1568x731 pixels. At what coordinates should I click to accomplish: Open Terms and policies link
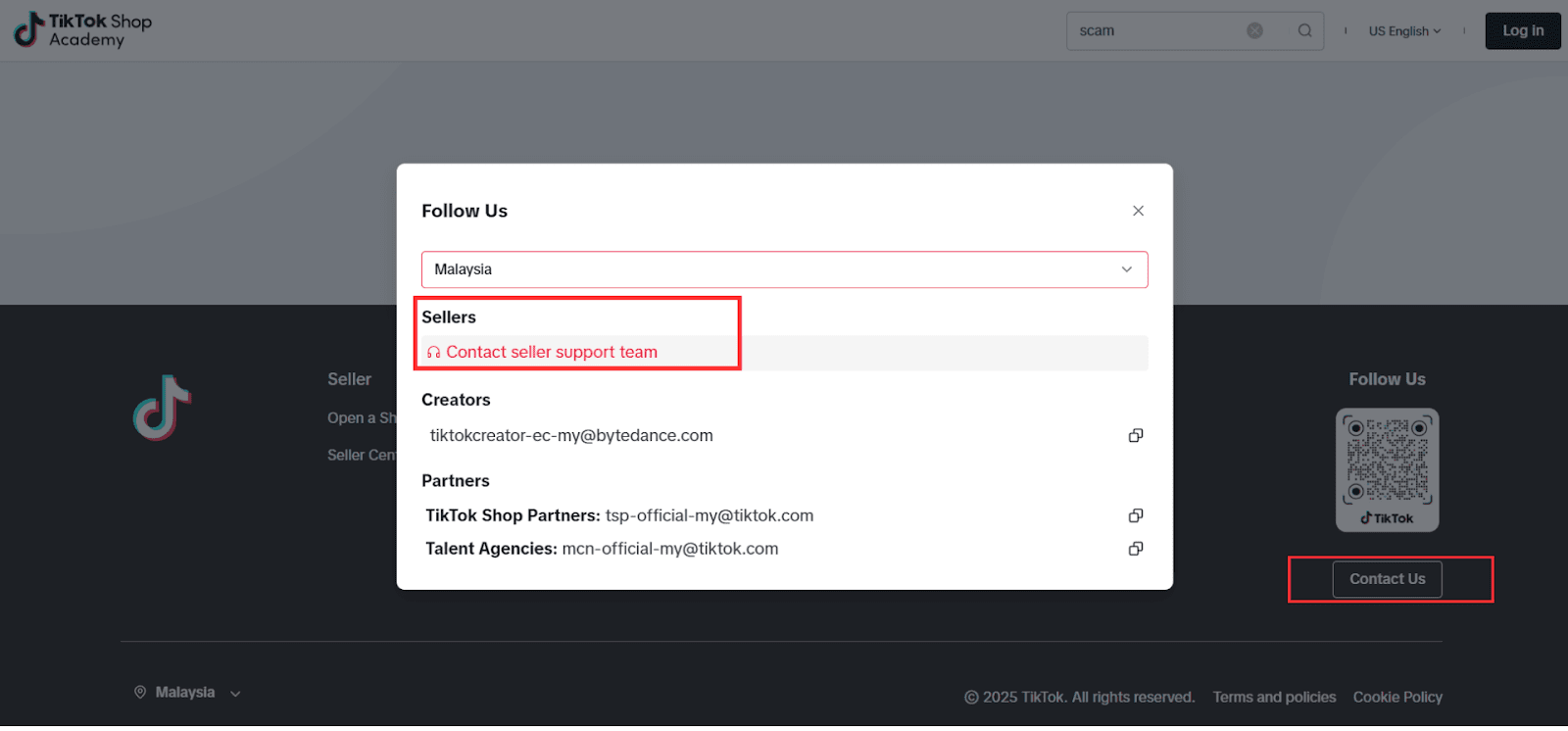click(x=1274, y=697)
